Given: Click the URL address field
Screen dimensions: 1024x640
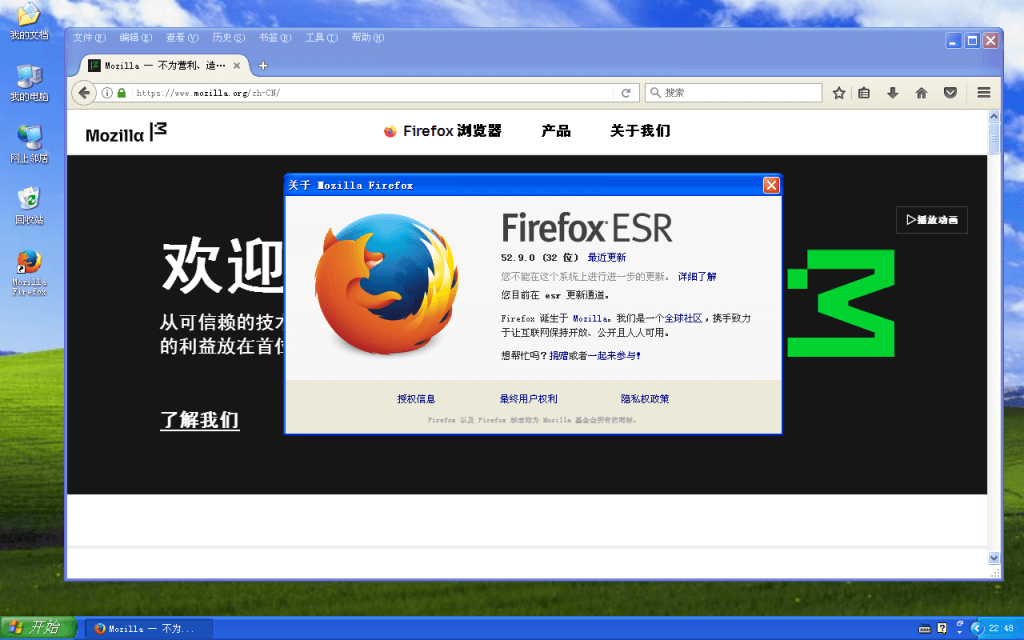Looking at the screenshot, I should coord(372,93).
